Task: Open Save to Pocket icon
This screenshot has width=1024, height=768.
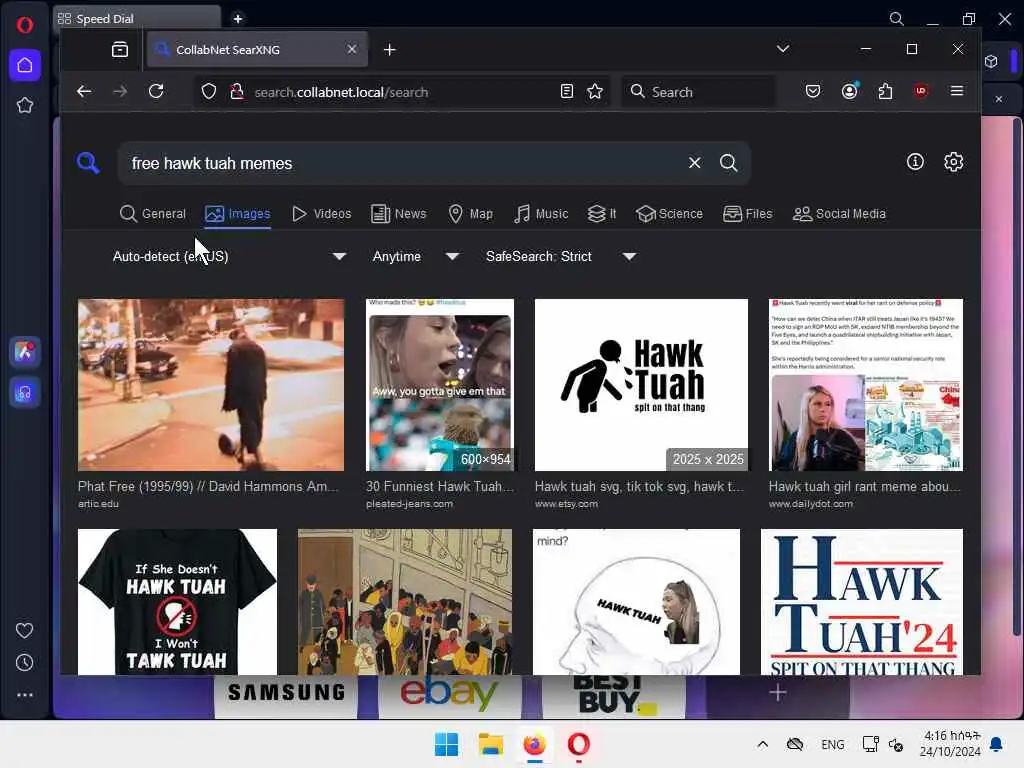Action: 813,91
